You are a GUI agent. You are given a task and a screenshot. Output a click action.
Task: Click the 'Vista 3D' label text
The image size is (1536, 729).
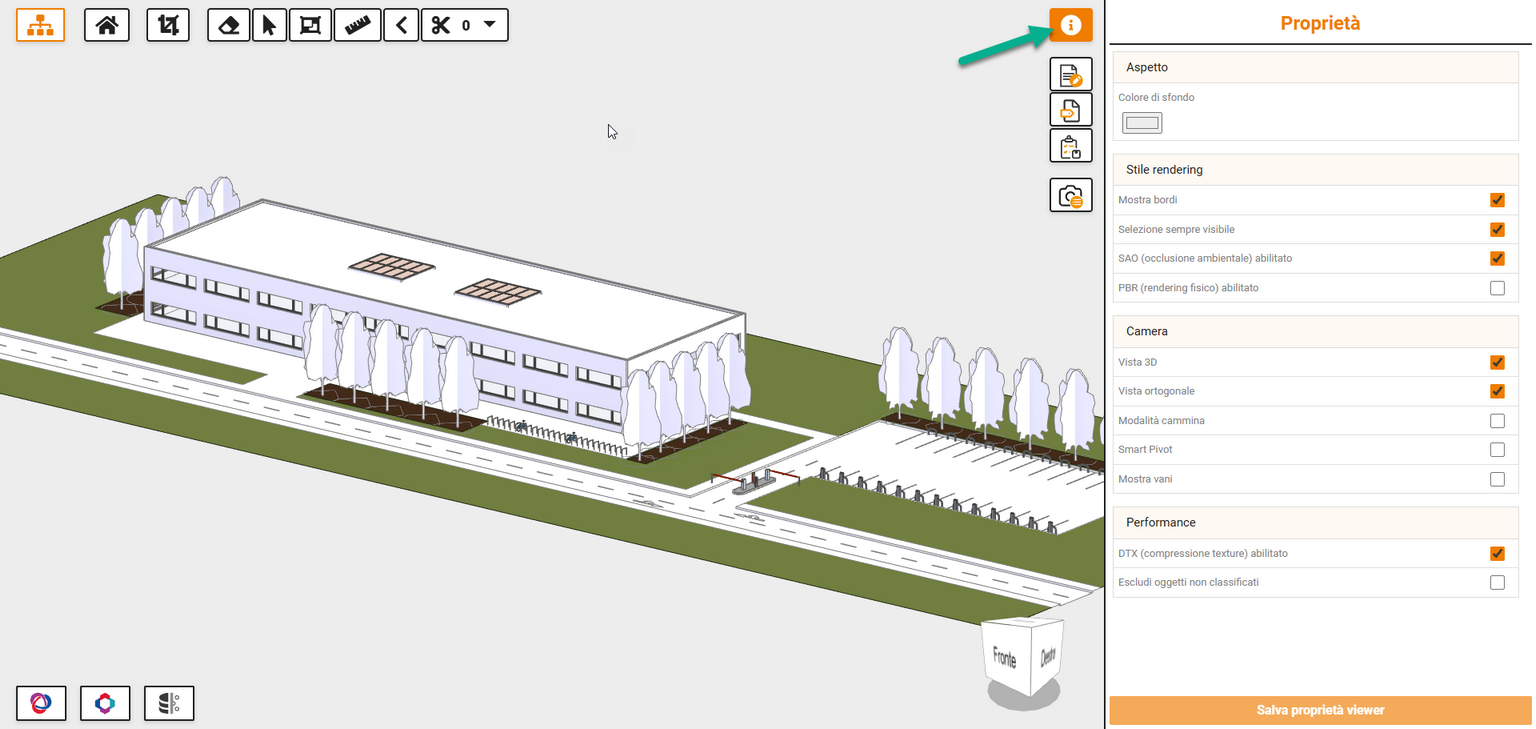coord(1137,362)
